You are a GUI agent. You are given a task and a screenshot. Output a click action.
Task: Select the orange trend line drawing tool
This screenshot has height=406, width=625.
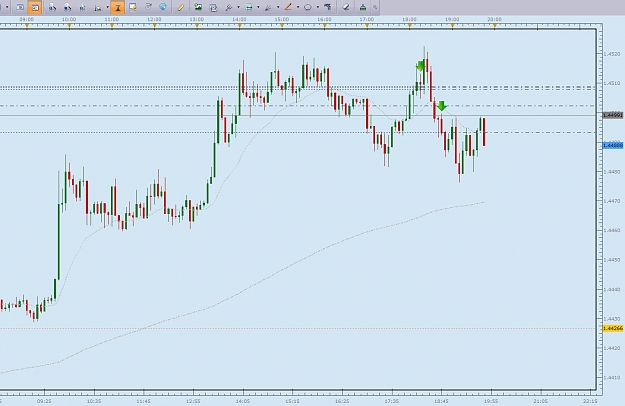(288, 7)
